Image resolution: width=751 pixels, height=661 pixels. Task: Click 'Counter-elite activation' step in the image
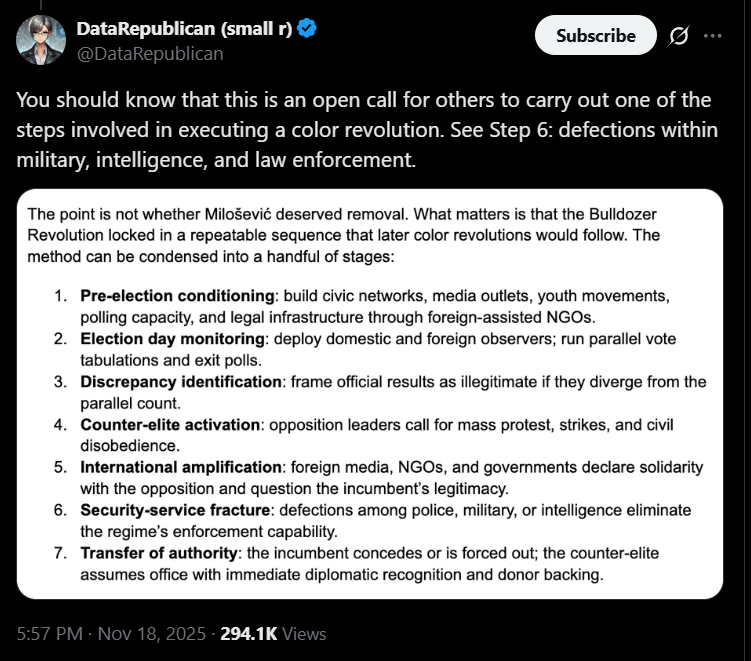(170, 425)
